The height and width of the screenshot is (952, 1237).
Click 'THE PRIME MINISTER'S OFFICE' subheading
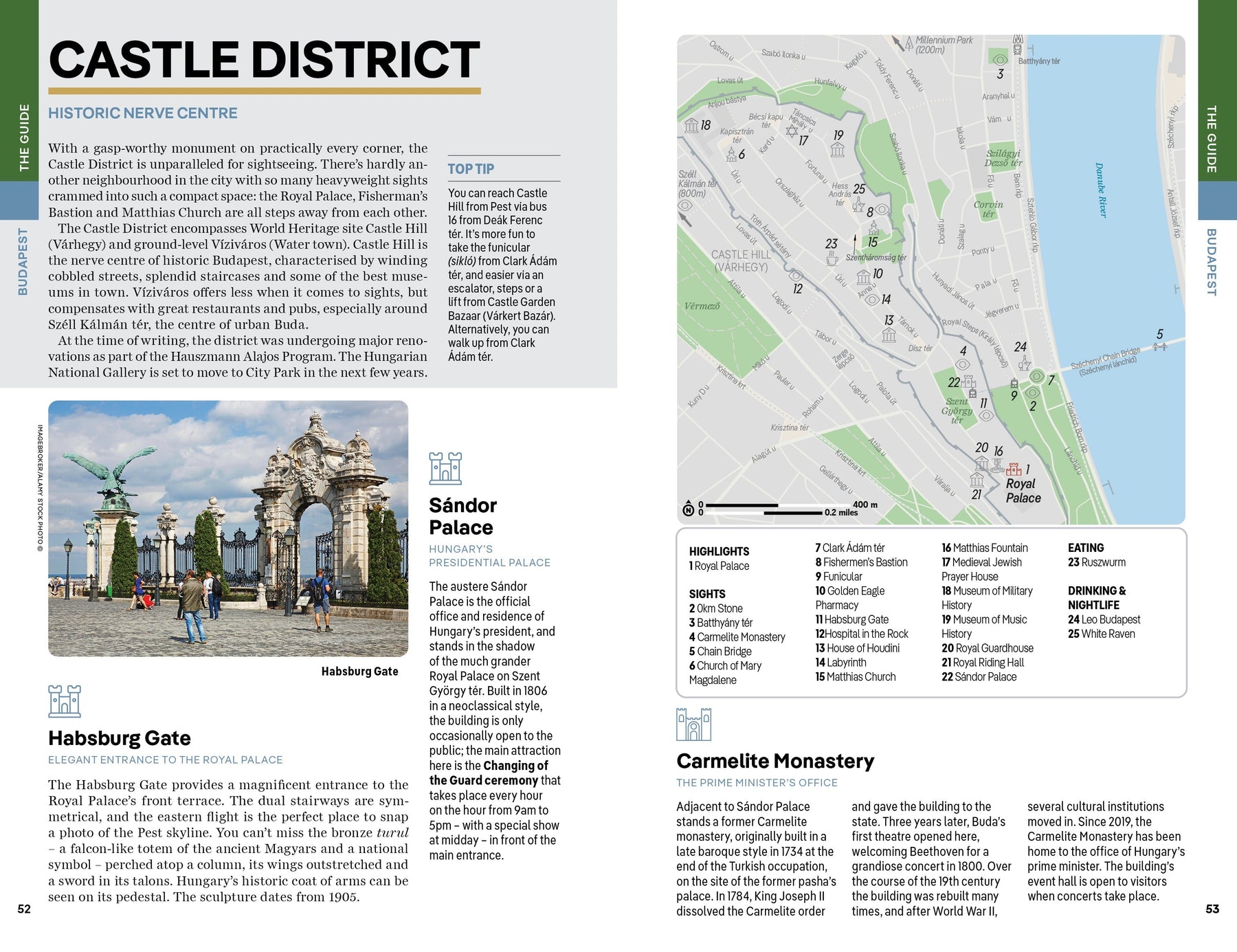click(x=757, y=783)
